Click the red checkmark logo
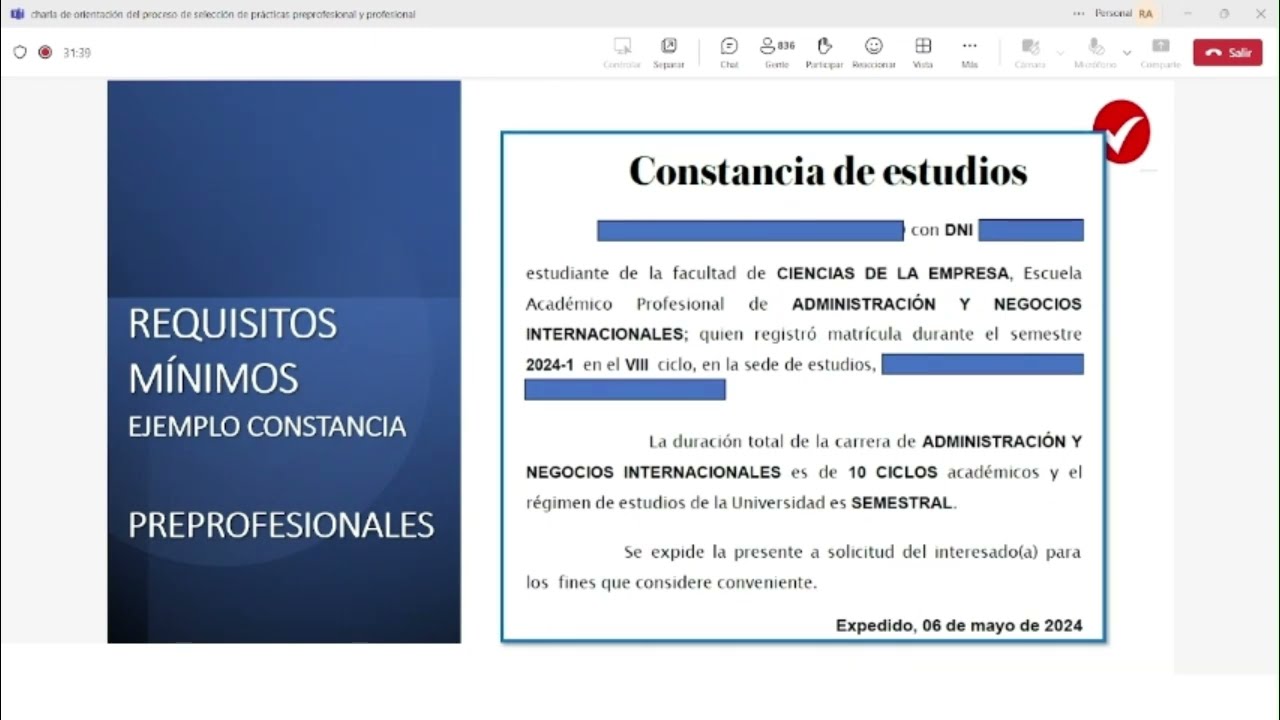The height and width of the screenshot is (720, 1280). coord(1121,131)
